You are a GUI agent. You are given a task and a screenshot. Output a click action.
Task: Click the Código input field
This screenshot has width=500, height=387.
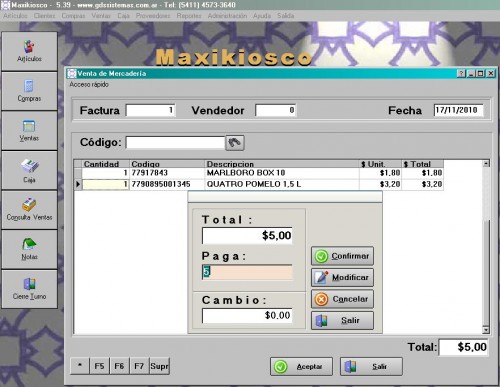175,143
